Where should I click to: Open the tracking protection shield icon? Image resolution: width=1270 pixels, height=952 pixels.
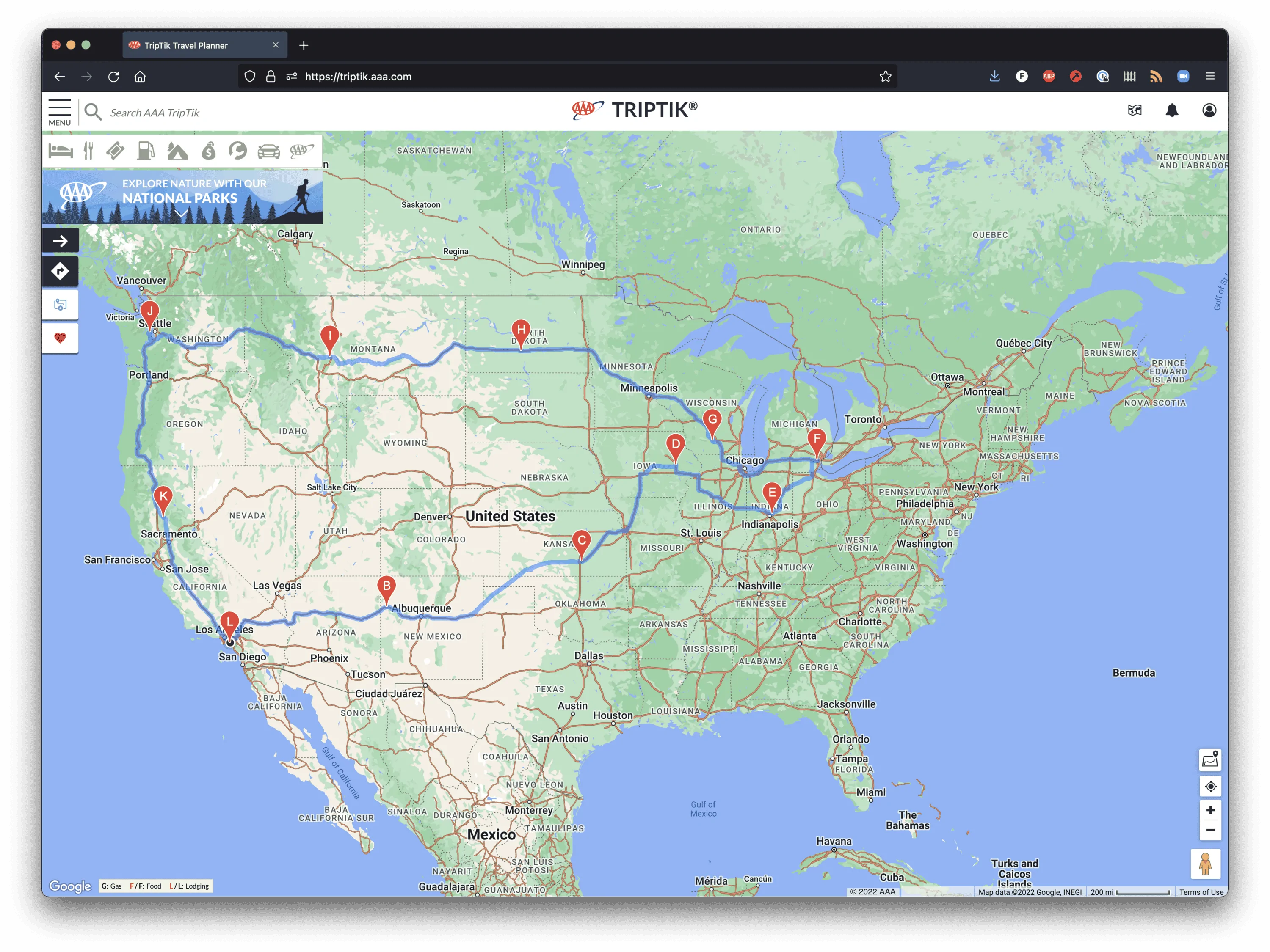[x=250, y=76]
